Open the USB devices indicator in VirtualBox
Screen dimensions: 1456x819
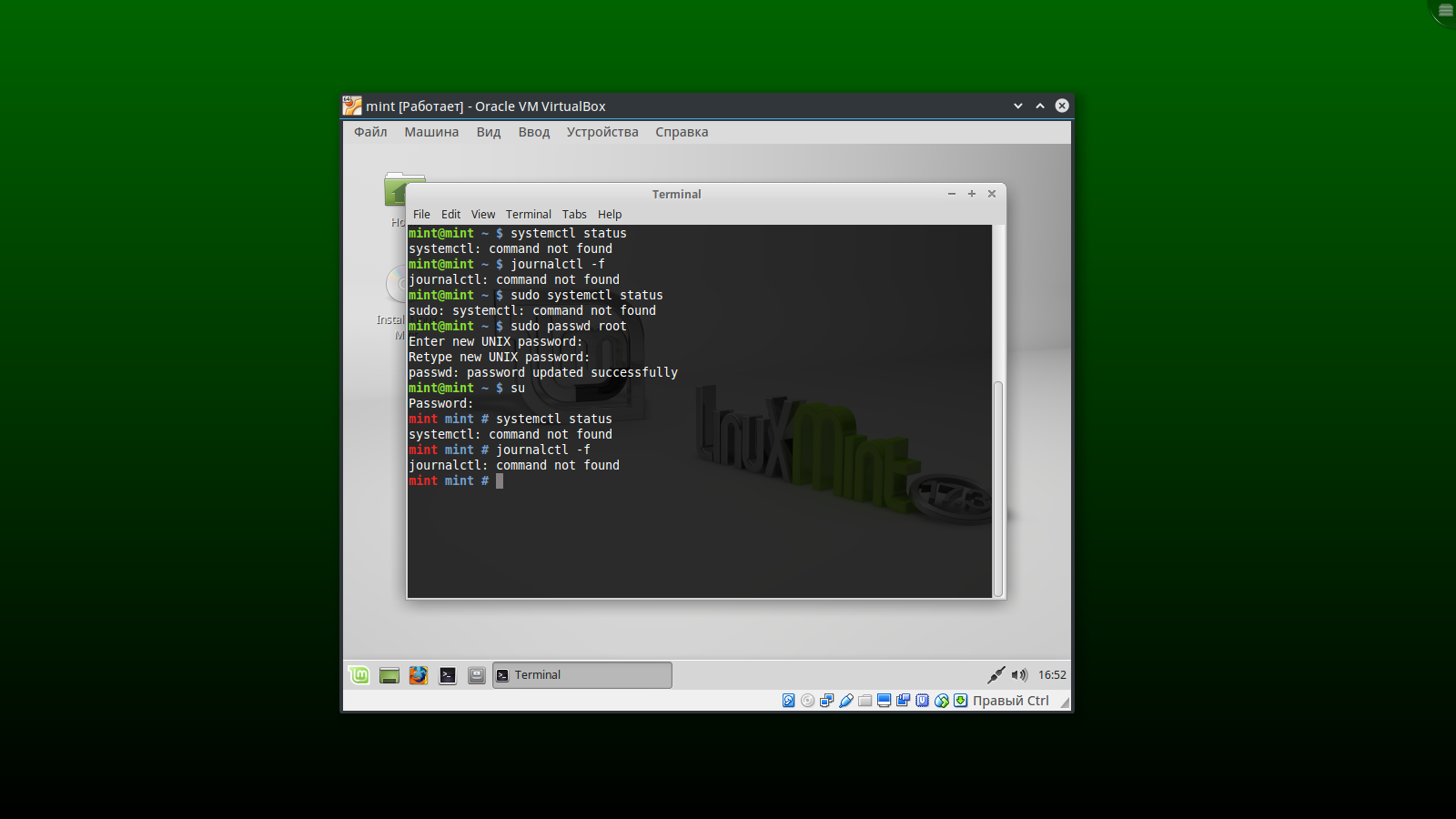[x=845, y=701]
